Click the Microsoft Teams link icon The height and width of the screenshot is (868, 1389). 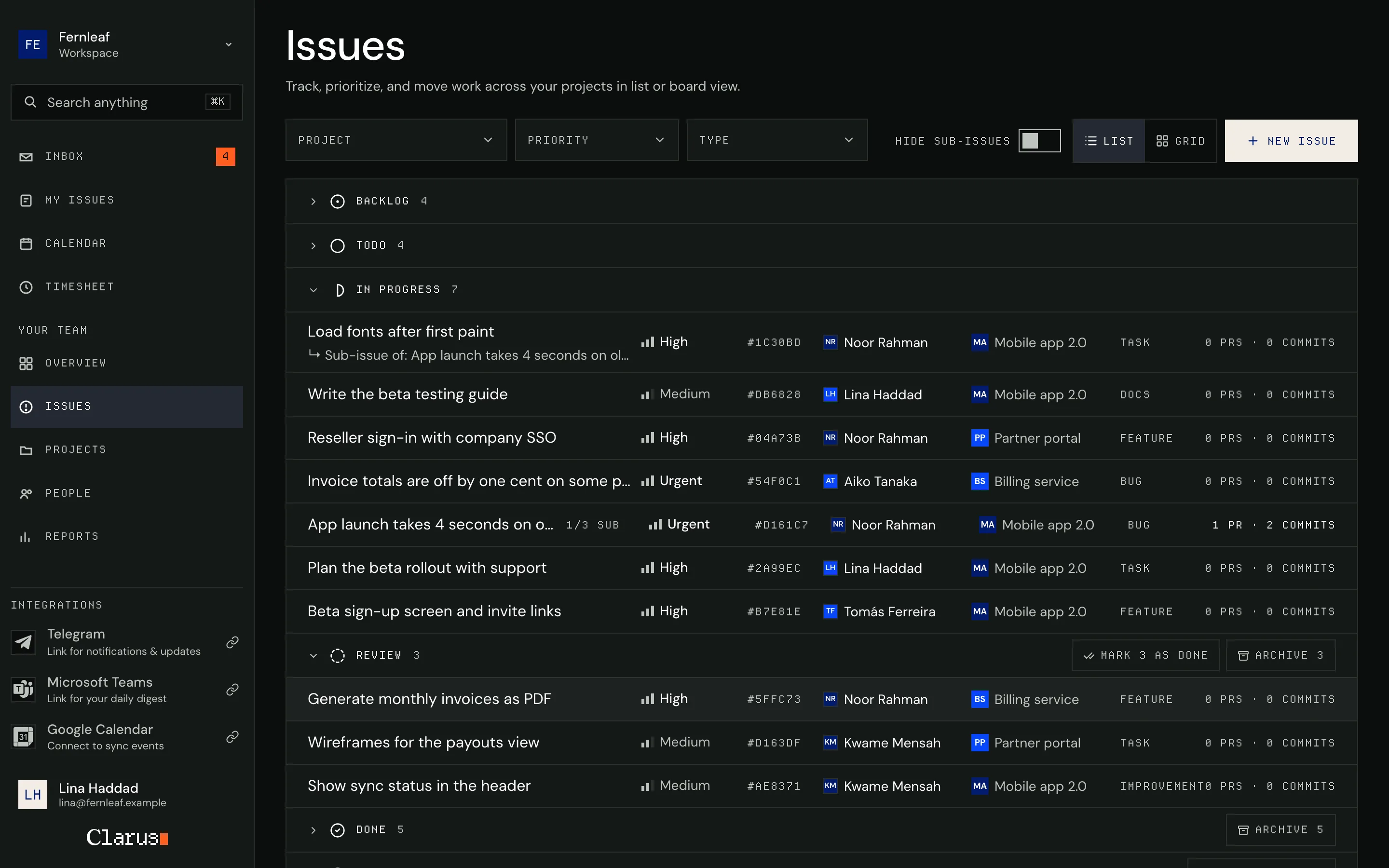click(x=232, y=689)
